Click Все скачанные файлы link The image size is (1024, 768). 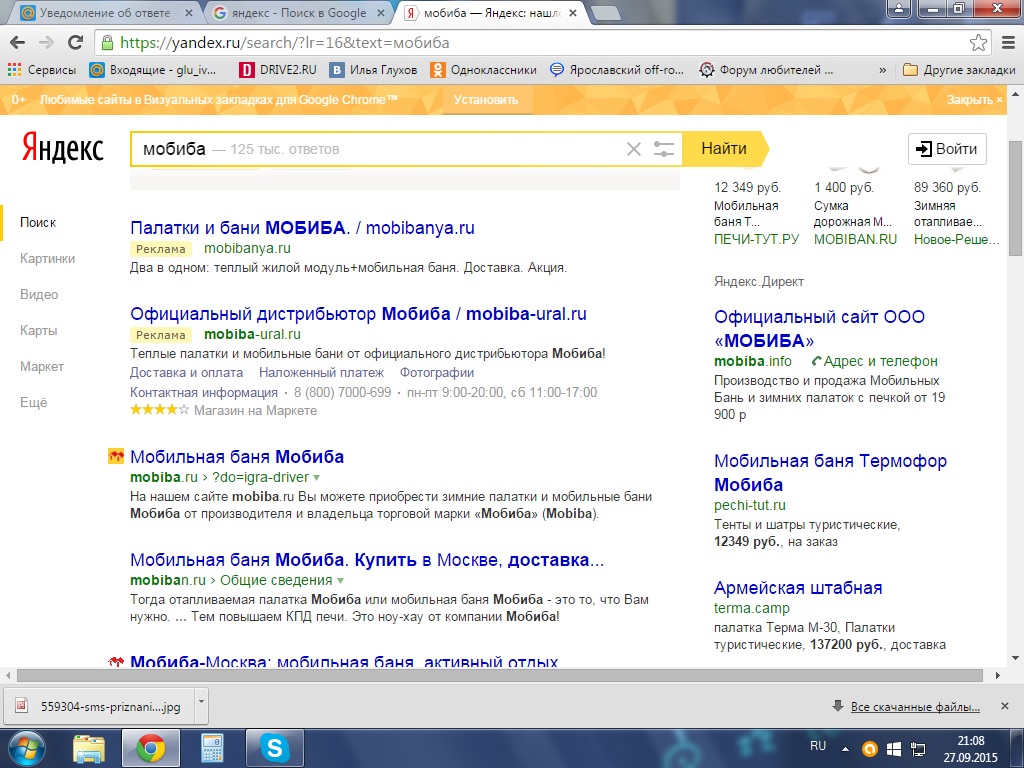915,707
